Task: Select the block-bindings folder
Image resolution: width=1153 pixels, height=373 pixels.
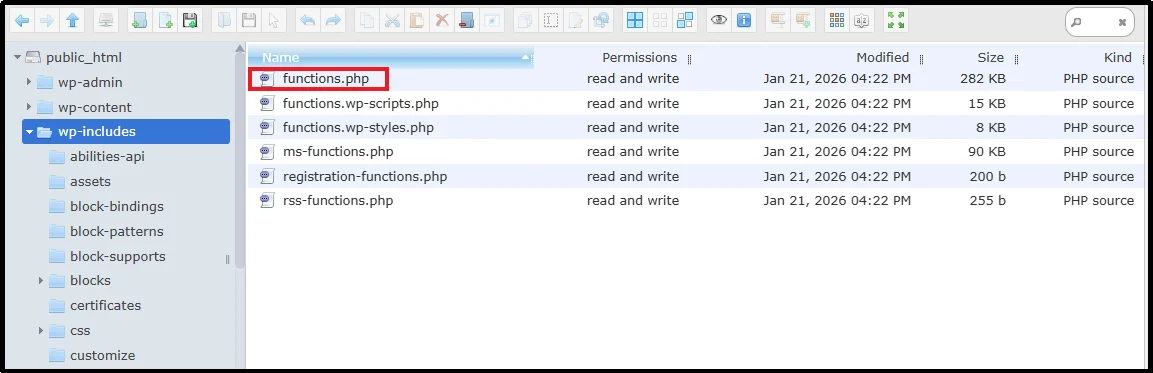Action: [x=117, y=206]
